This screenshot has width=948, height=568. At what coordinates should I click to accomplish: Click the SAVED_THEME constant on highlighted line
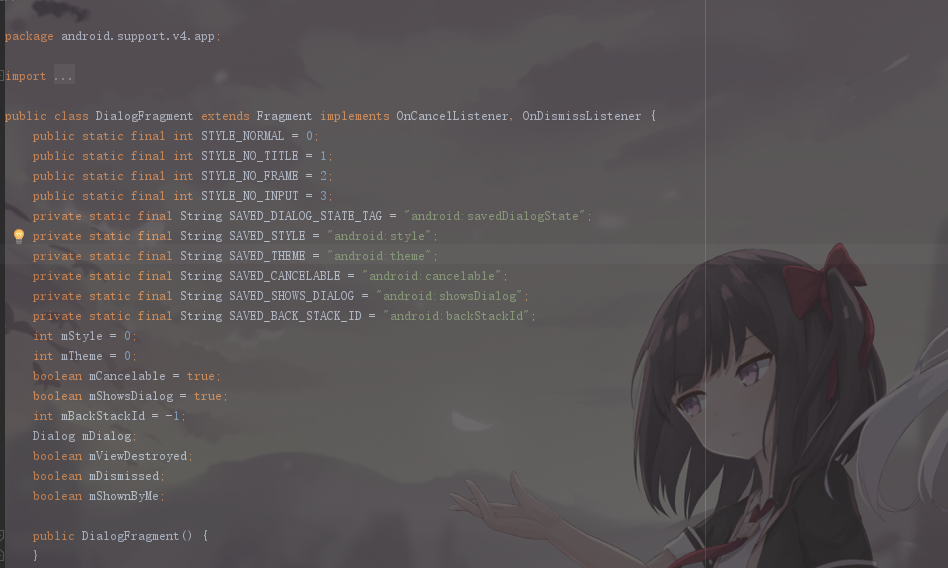267,256
